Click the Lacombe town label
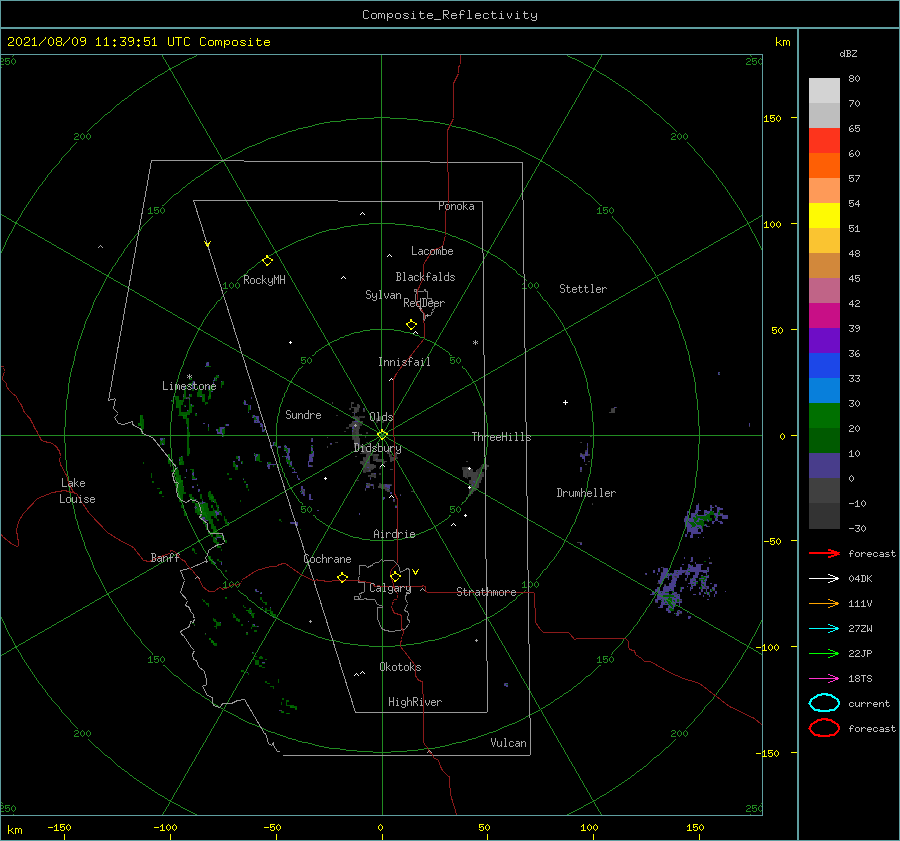 tap(432, 251)
